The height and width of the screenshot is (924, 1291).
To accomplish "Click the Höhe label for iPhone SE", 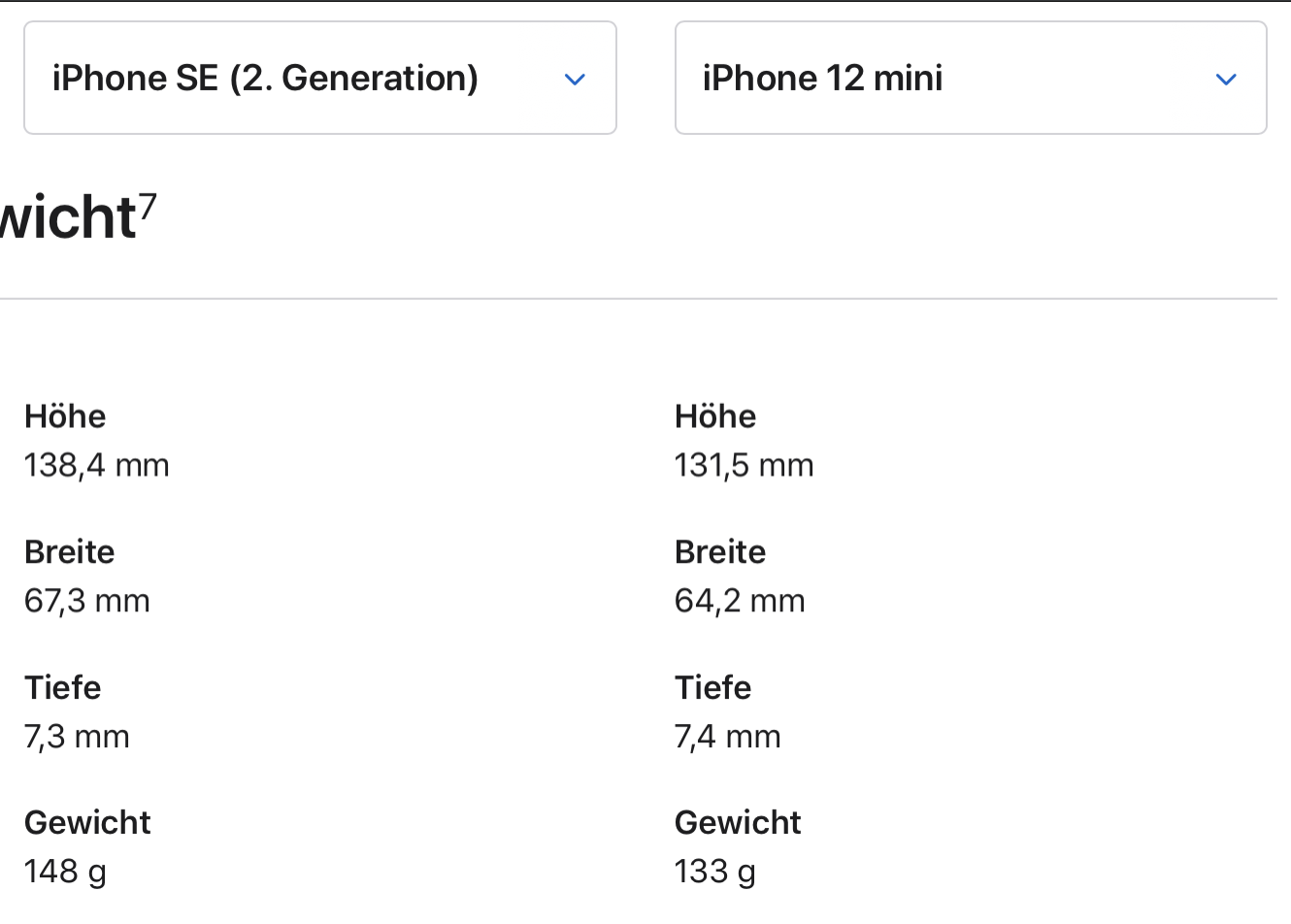I will [65, 416].
